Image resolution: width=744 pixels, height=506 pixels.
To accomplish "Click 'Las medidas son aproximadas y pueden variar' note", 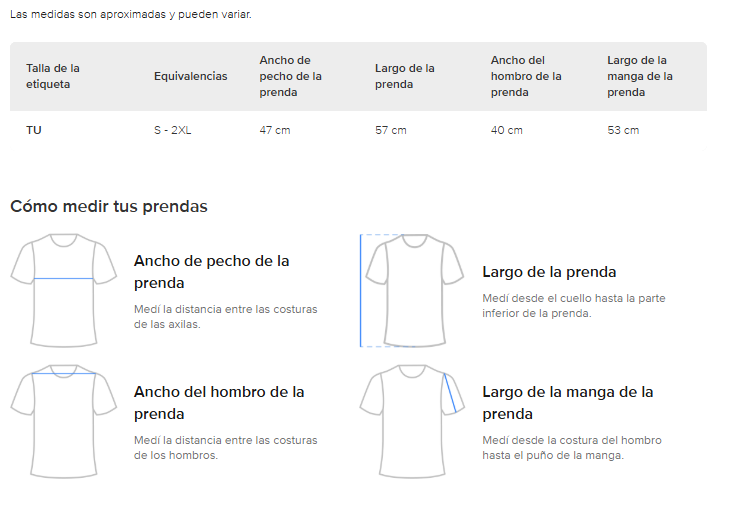I will pos(130,14).
